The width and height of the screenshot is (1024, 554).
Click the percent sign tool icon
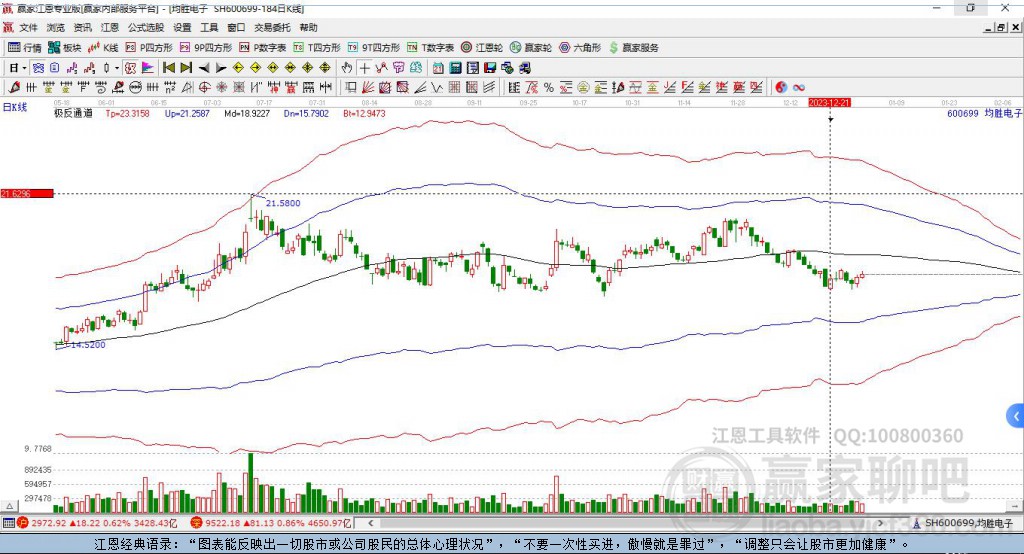pyautogui.click(x=549, y=88)
